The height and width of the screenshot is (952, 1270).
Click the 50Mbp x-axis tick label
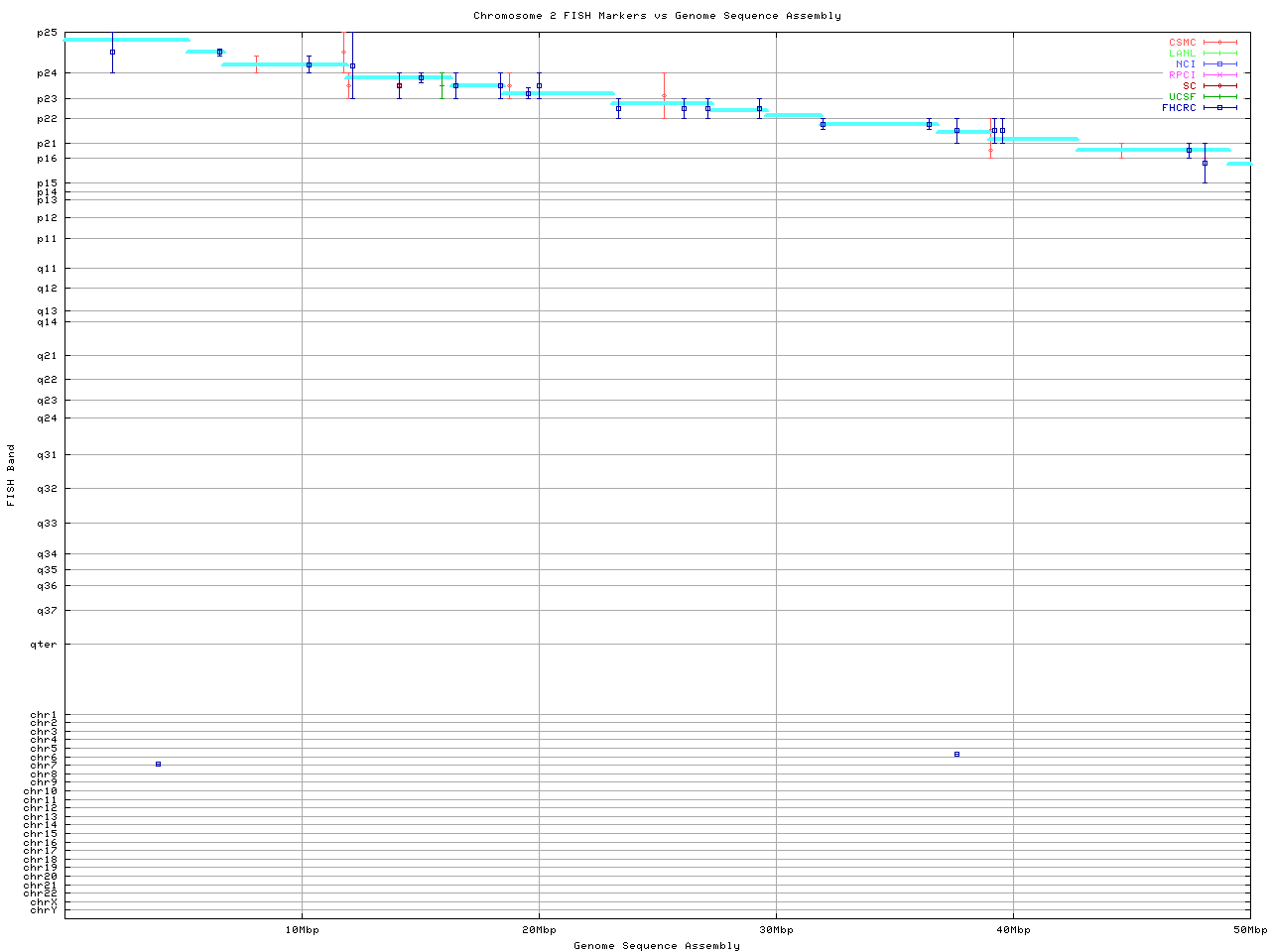point(1249,930)
